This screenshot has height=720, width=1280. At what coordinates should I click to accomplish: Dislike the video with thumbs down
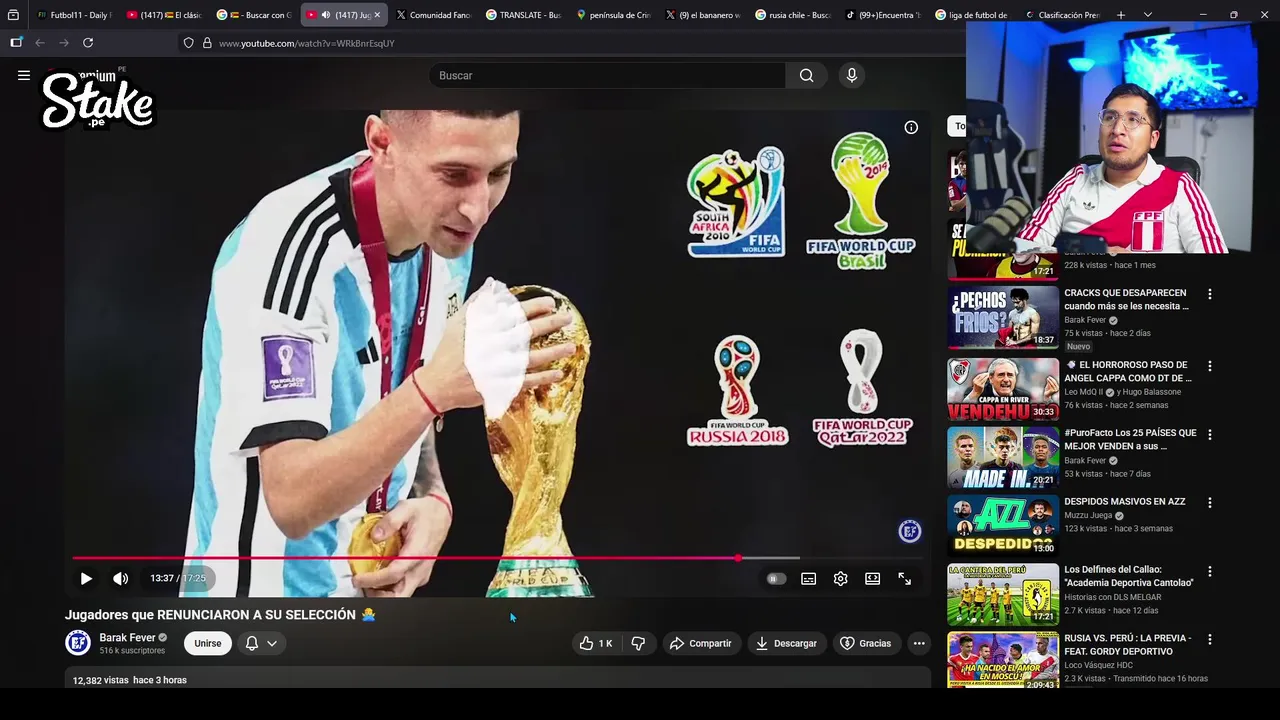638,643
